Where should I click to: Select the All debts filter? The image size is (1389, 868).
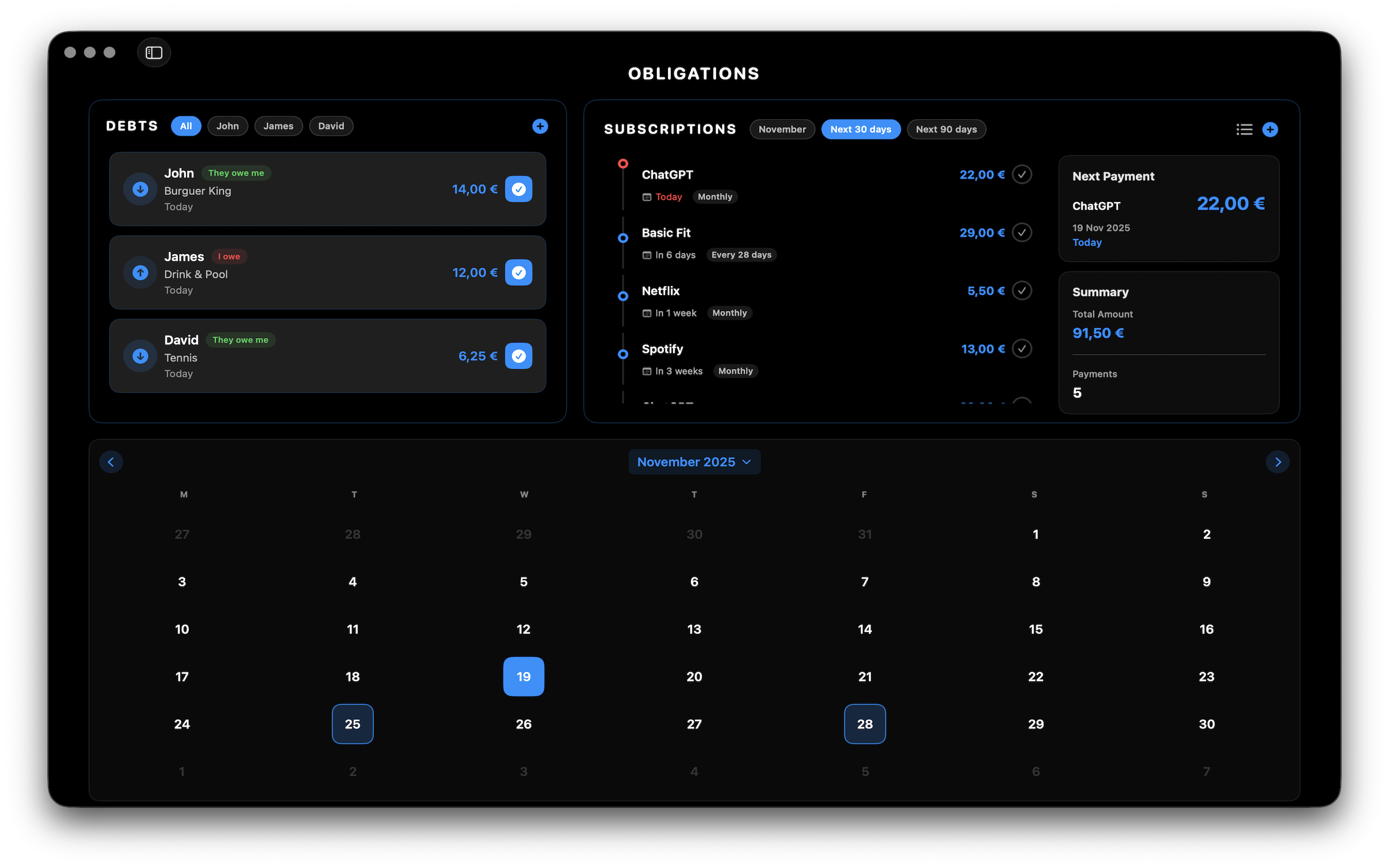coord(185,126)
